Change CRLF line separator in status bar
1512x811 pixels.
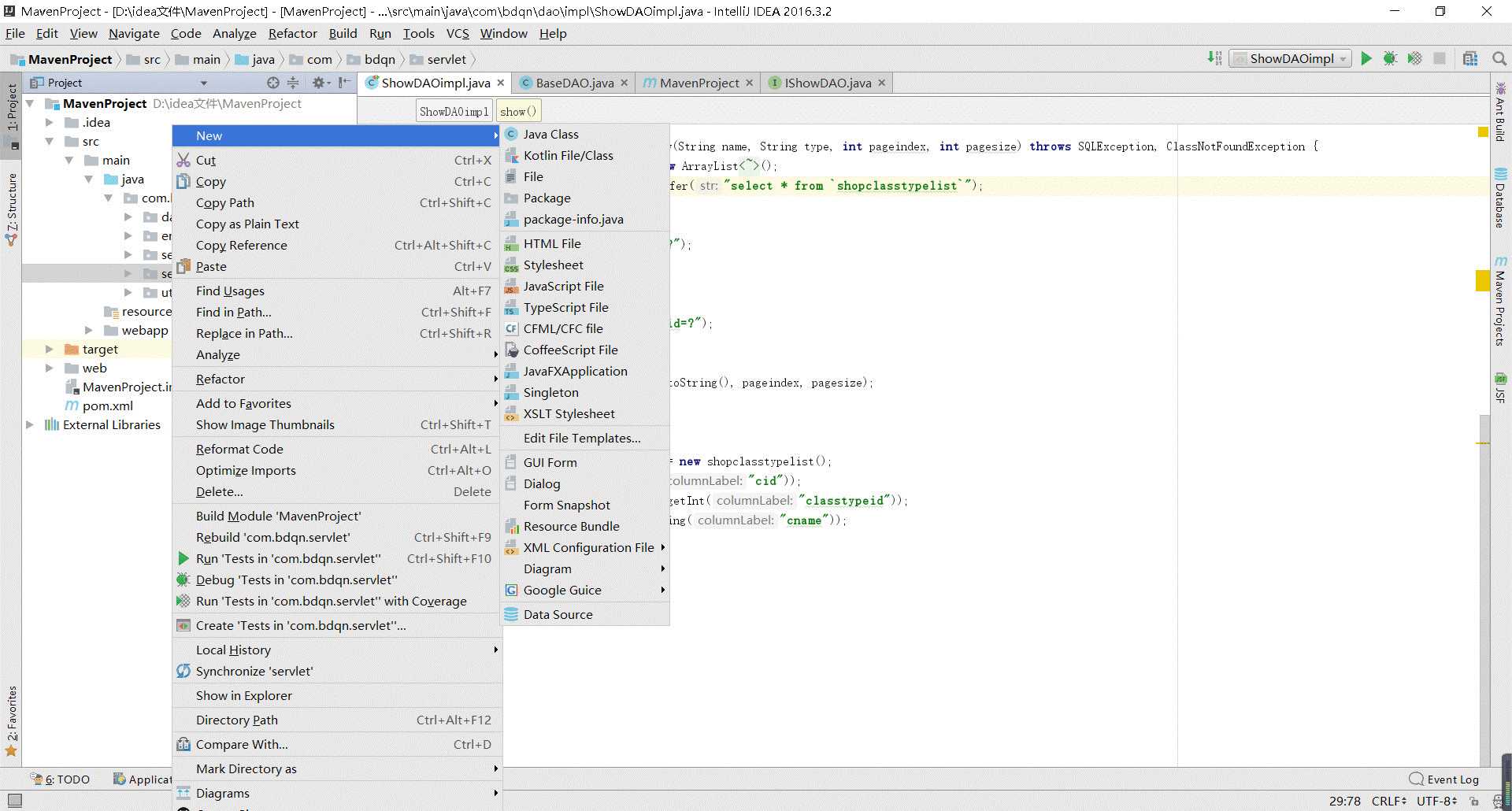click(x=1389, y=801)
